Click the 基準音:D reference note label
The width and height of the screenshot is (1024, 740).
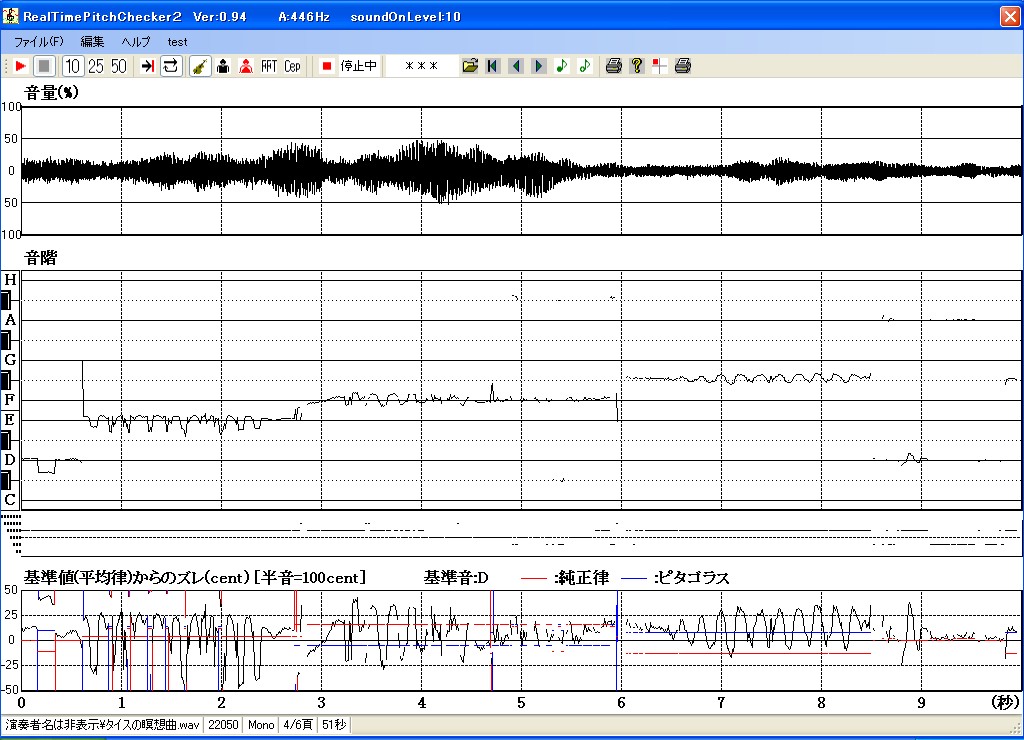click(456, 577)
